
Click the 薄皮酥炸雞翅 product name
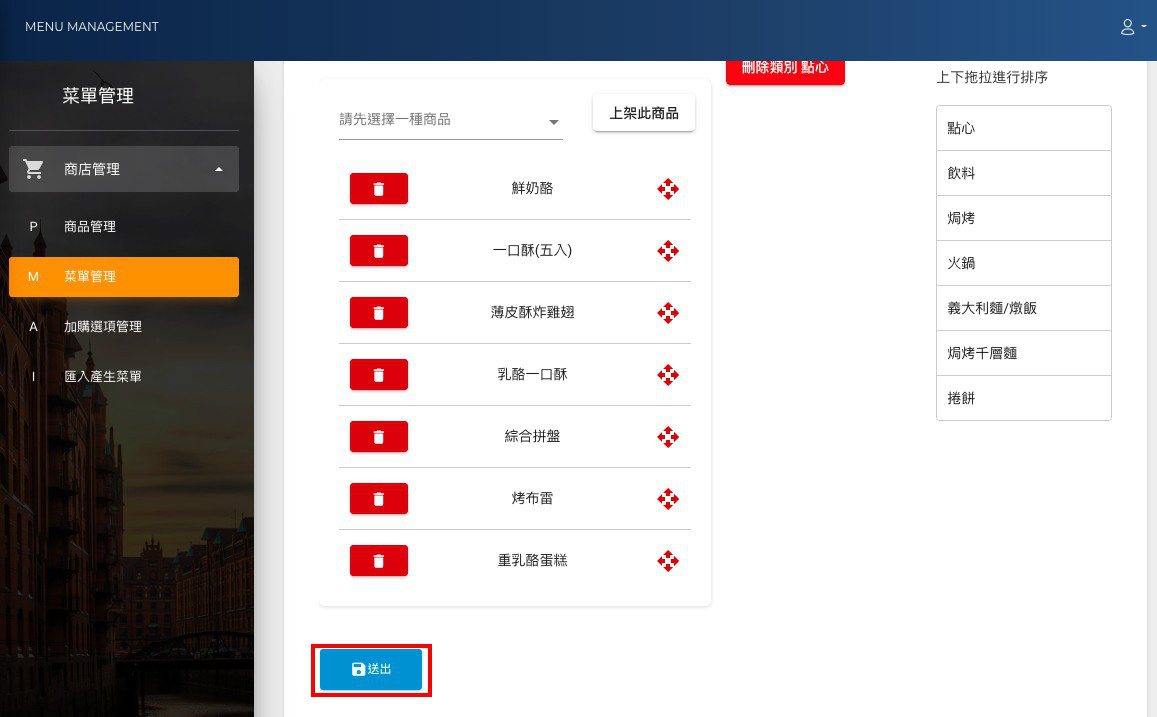coord(532,313)
